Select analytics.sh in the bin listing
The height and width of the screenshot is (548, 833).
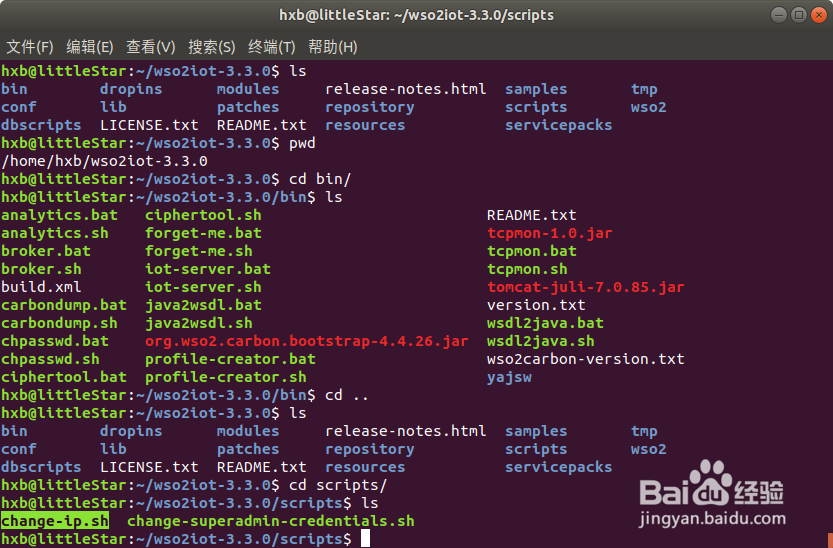coord(55,233)
